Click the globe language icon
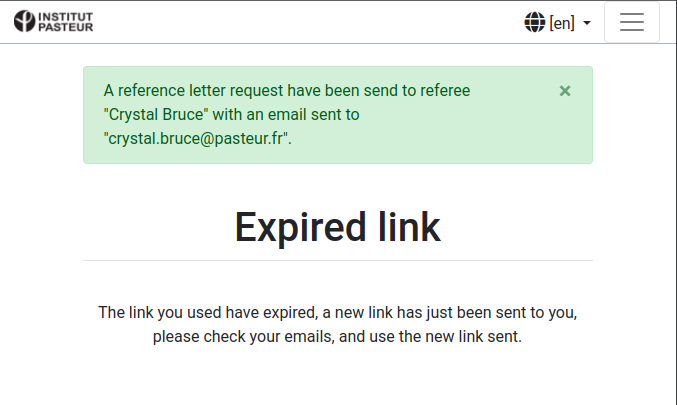 (535, 22)
